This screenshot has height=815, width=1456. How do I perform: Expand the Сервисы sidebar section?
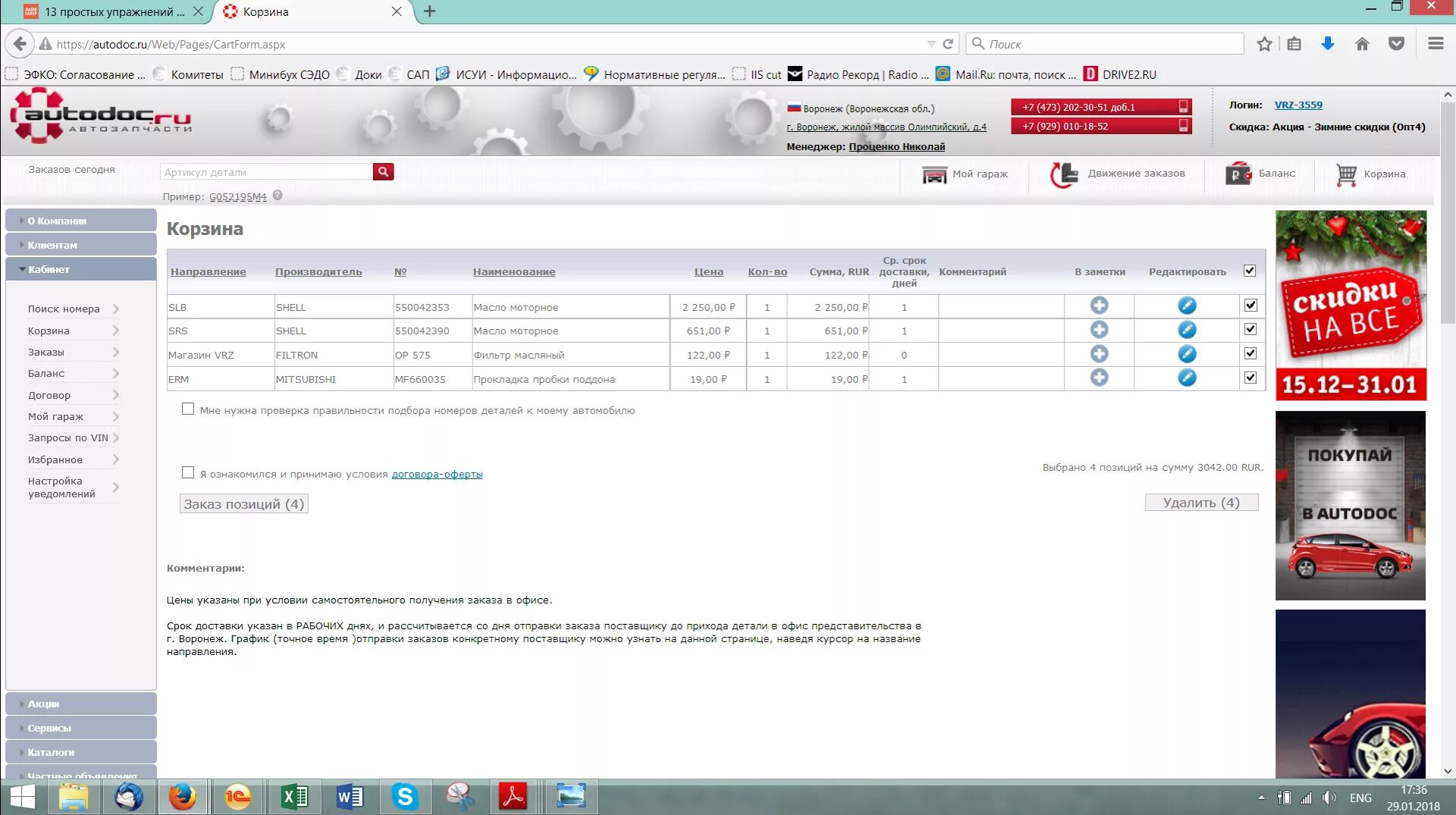81,728
